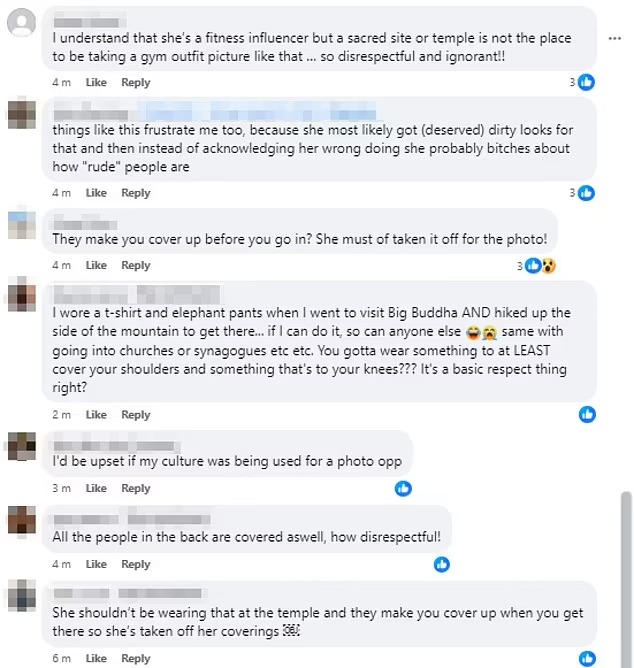Screen dimensions: 634x668
Task: Click like reaction on Big Buddha comment
Action: point(587,414)
